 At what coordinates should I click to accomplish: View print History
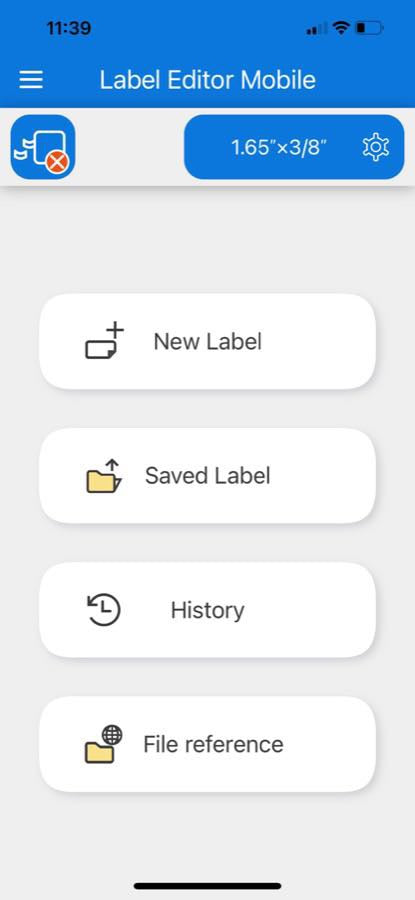pos(207,610)
